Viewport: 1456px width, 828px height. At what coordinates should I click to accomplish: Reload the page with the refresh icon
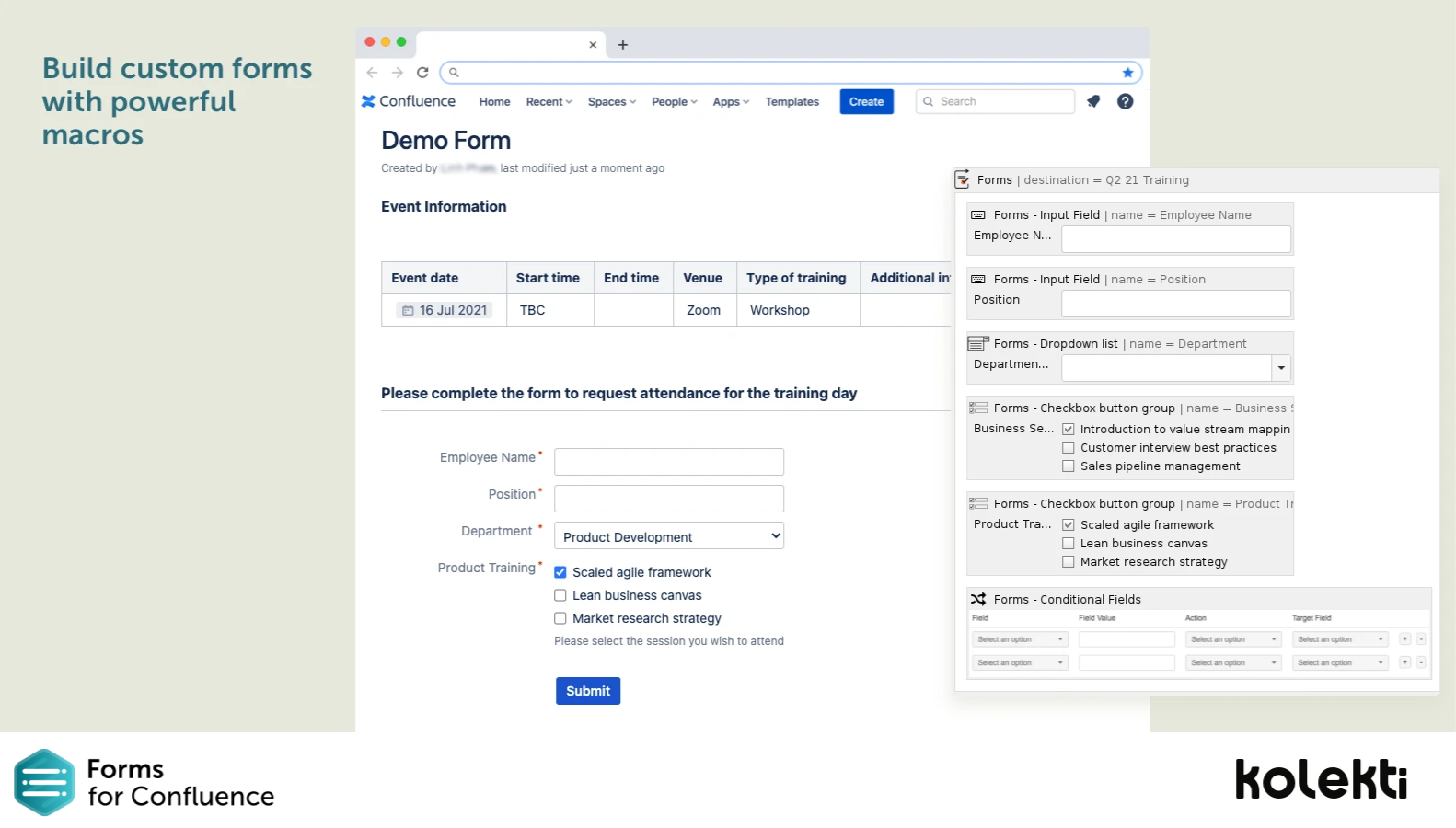[422, 73]
